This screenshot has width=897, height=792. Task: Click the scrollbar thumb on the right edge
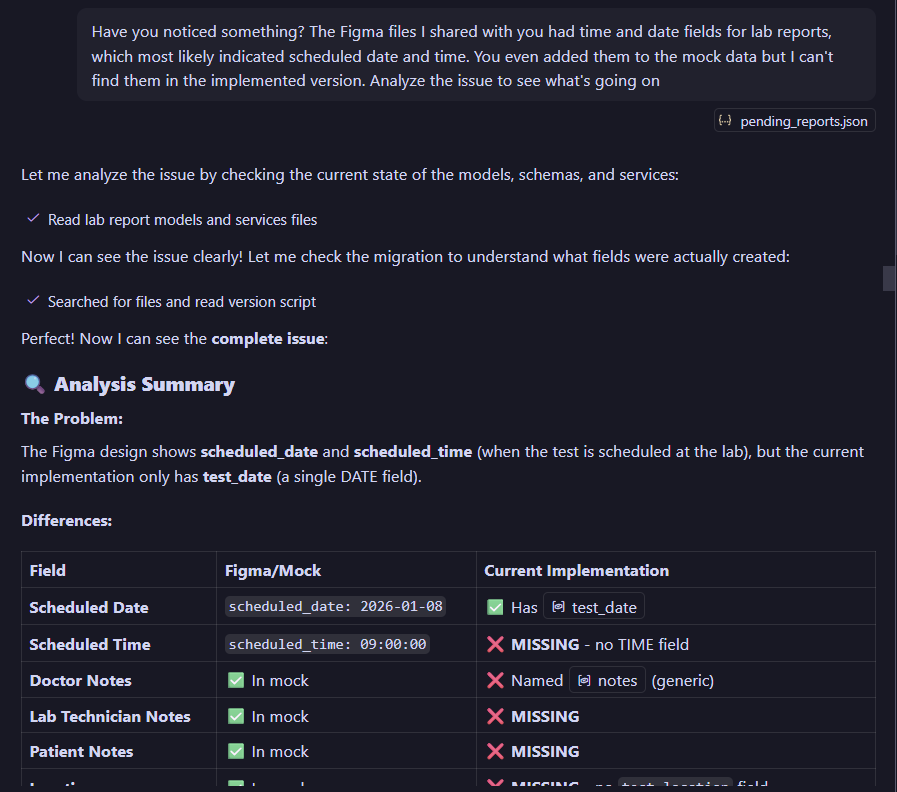click(889, 278)
